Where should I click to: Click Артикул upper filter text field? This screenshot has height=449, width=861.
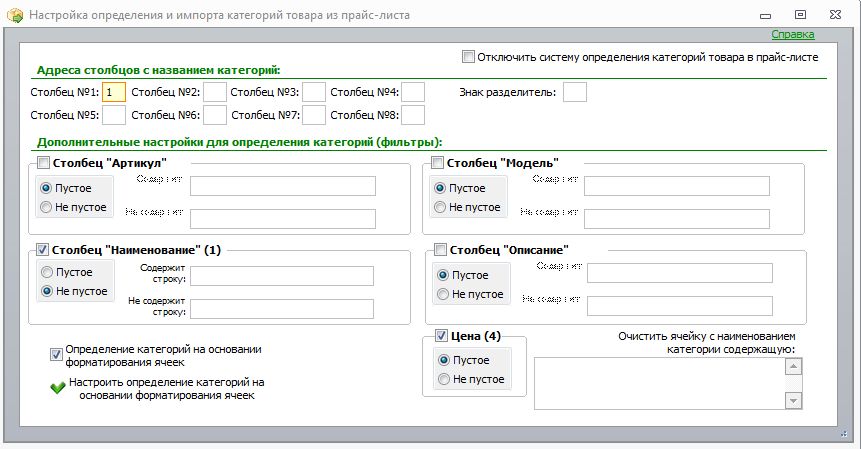(x=283, y=186)
